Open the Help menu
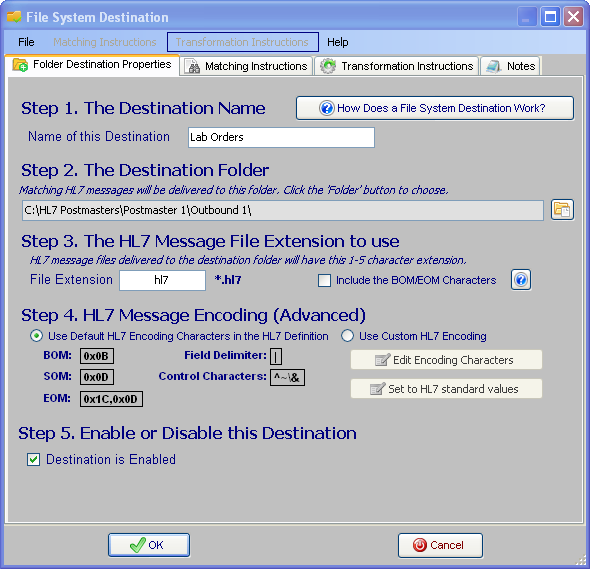Viewport: 590px width, 569px height. click(x=338, y=42)
